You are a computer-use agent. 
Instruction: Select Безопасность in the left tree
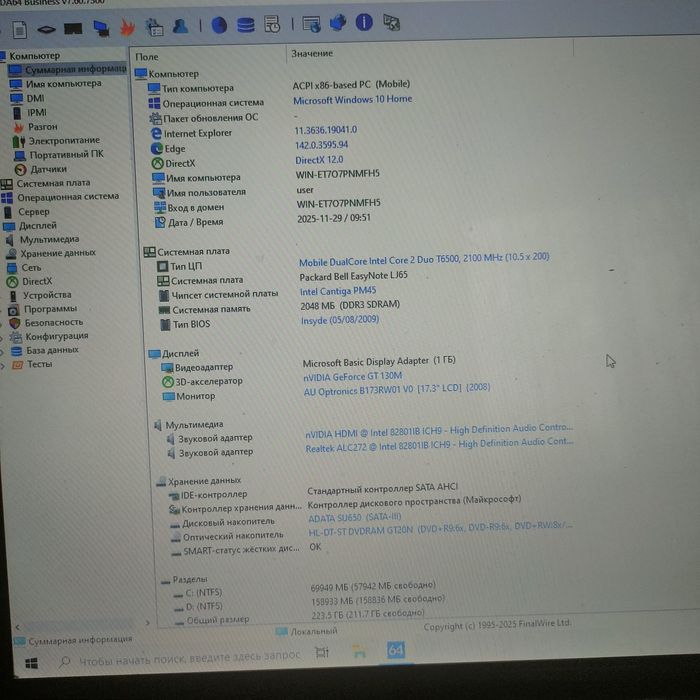[54, 322]
